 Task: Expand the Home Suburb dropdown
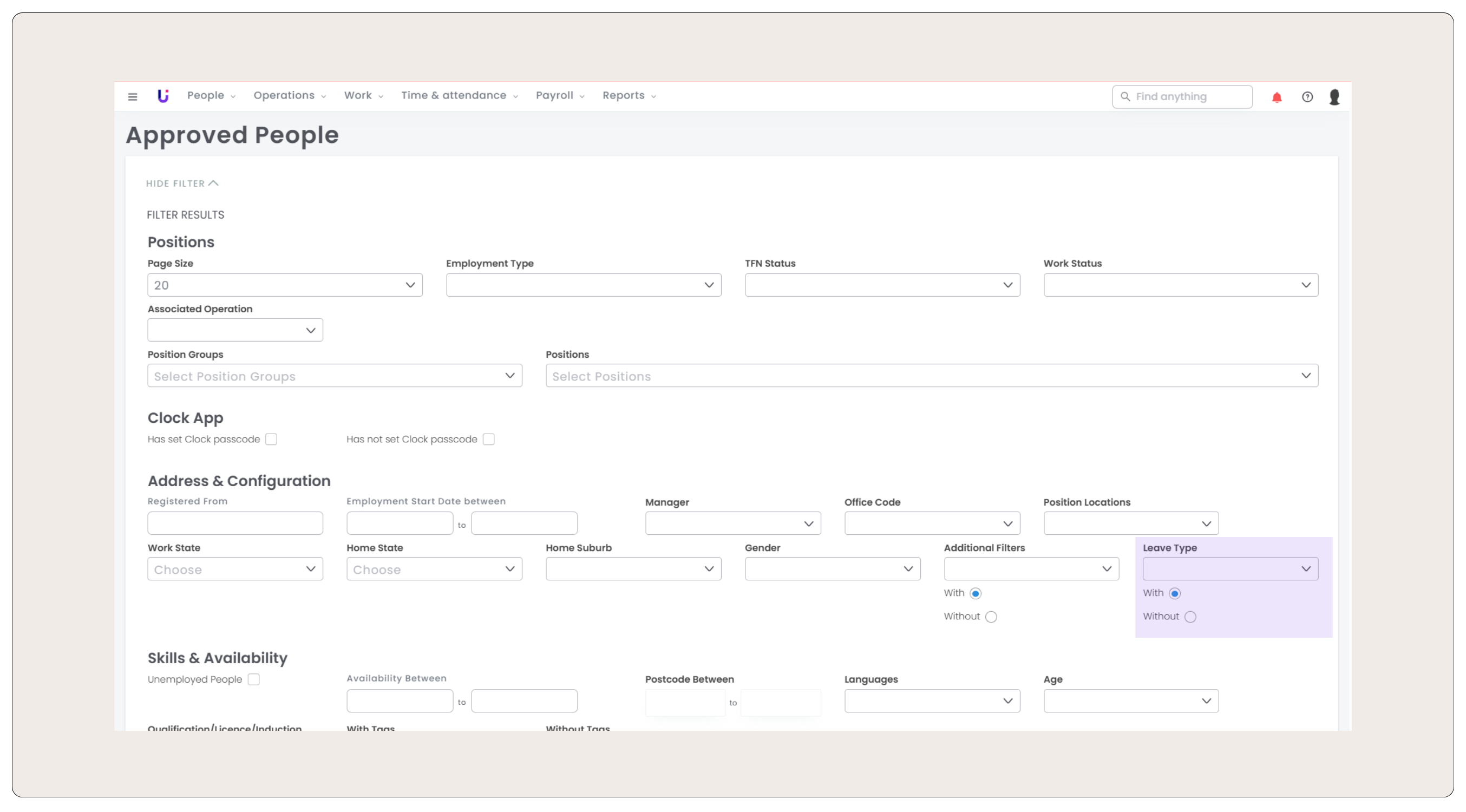pos(633,569)
